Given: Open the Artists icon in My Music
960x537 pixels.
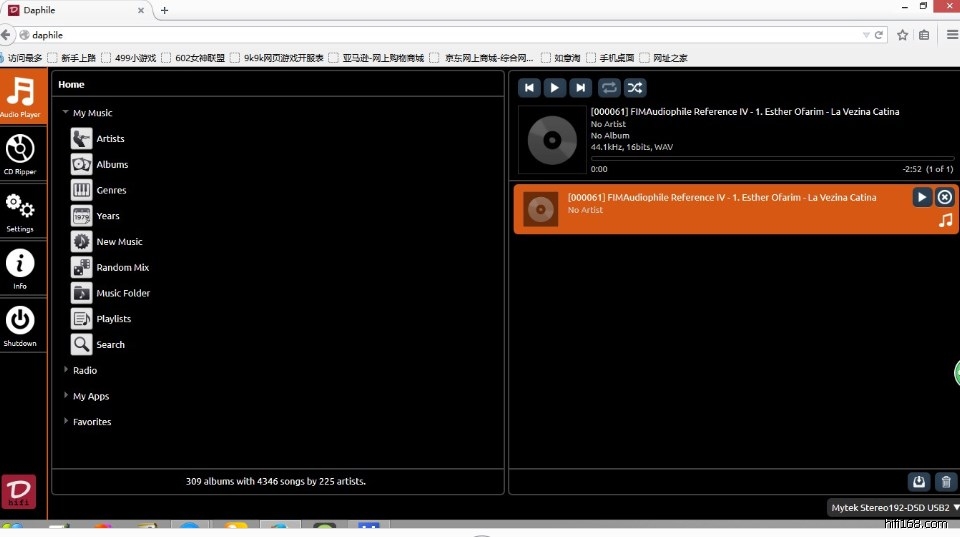Looking at the screenshot, I should [81, 138].
